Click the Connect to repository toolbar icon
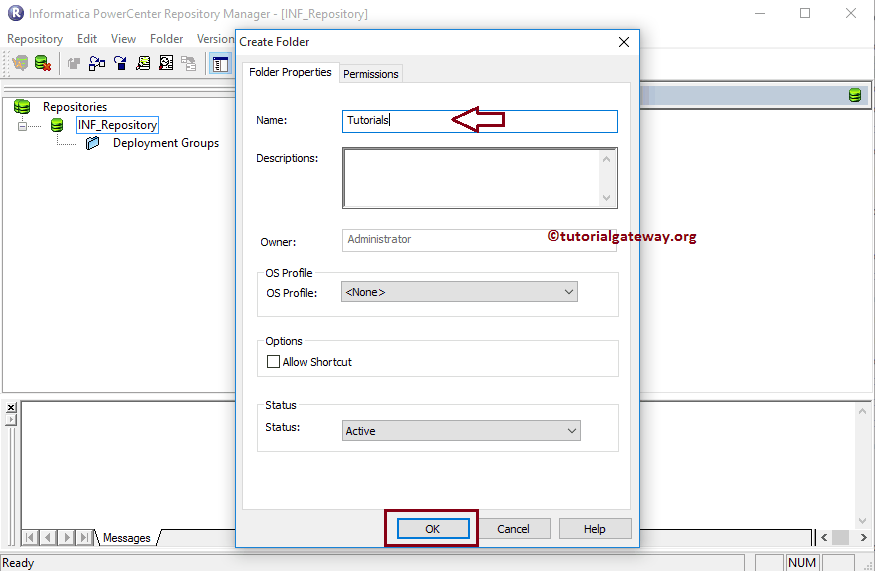Image resolution: width=875 pixels, height=571 pixels. (x=20, y=63)
